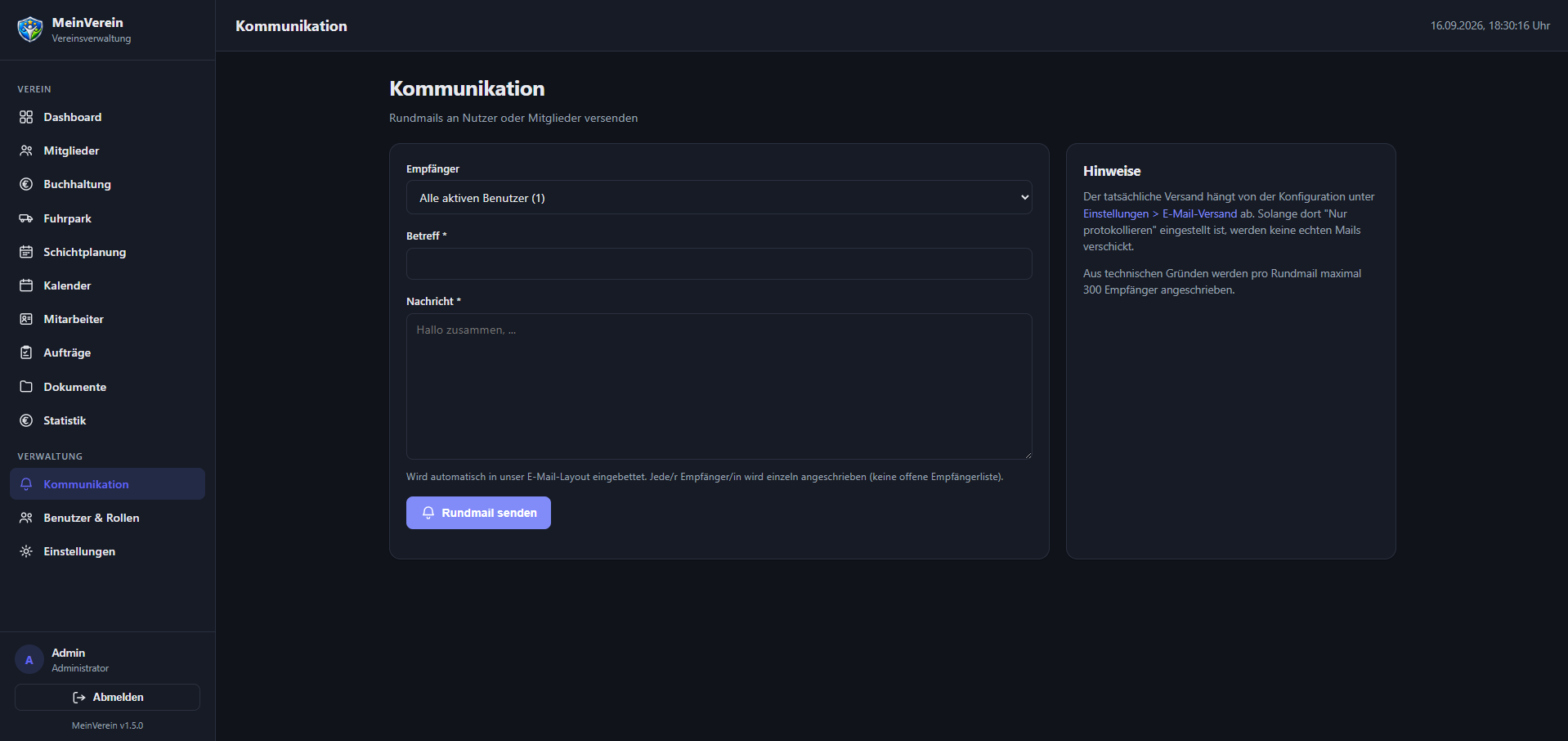Open the Dashboard page
1568x741 pixels.
(x=107, y=117)
